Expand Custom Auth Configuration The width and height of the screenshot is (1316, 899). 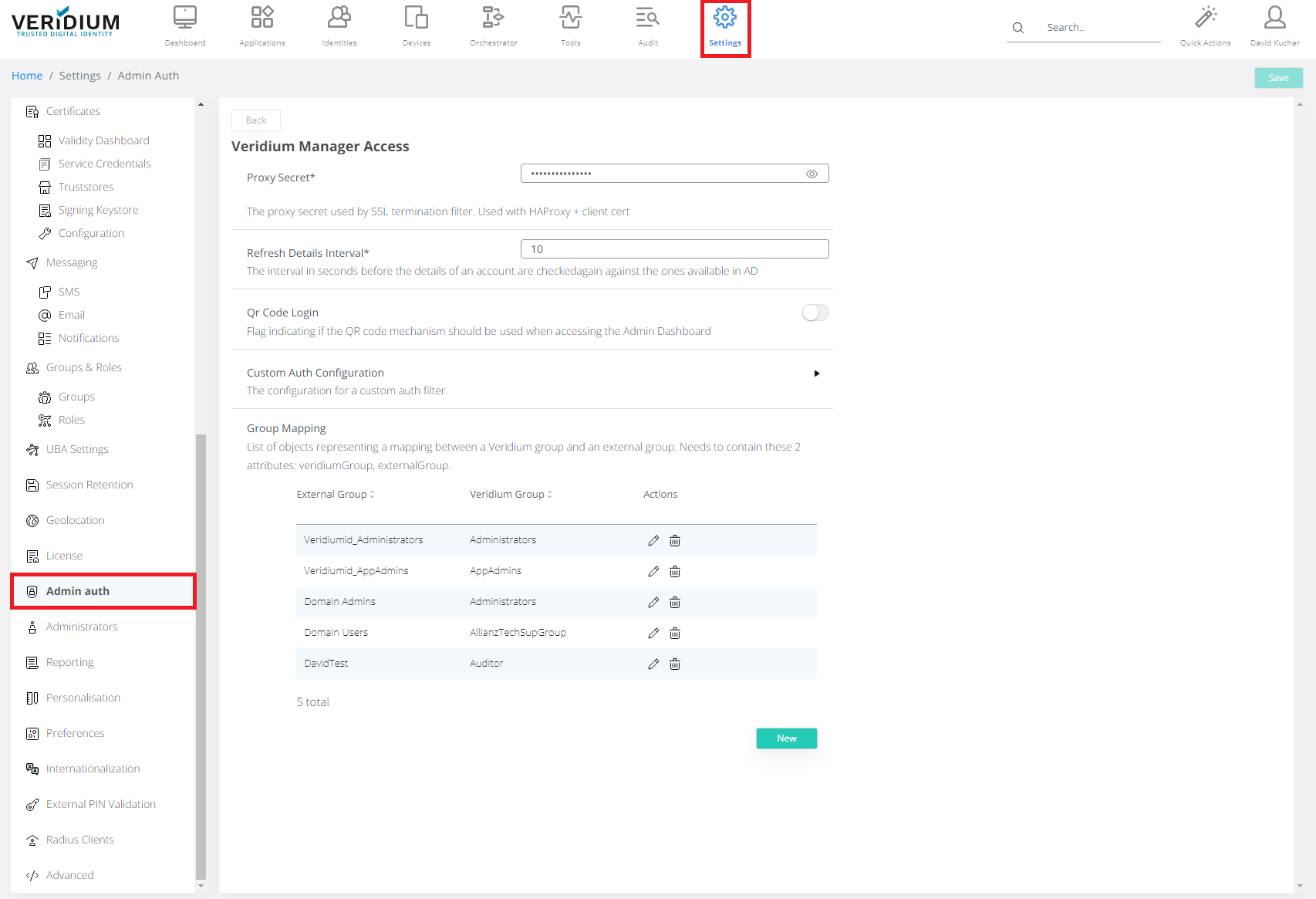click(x=816, y=373)
